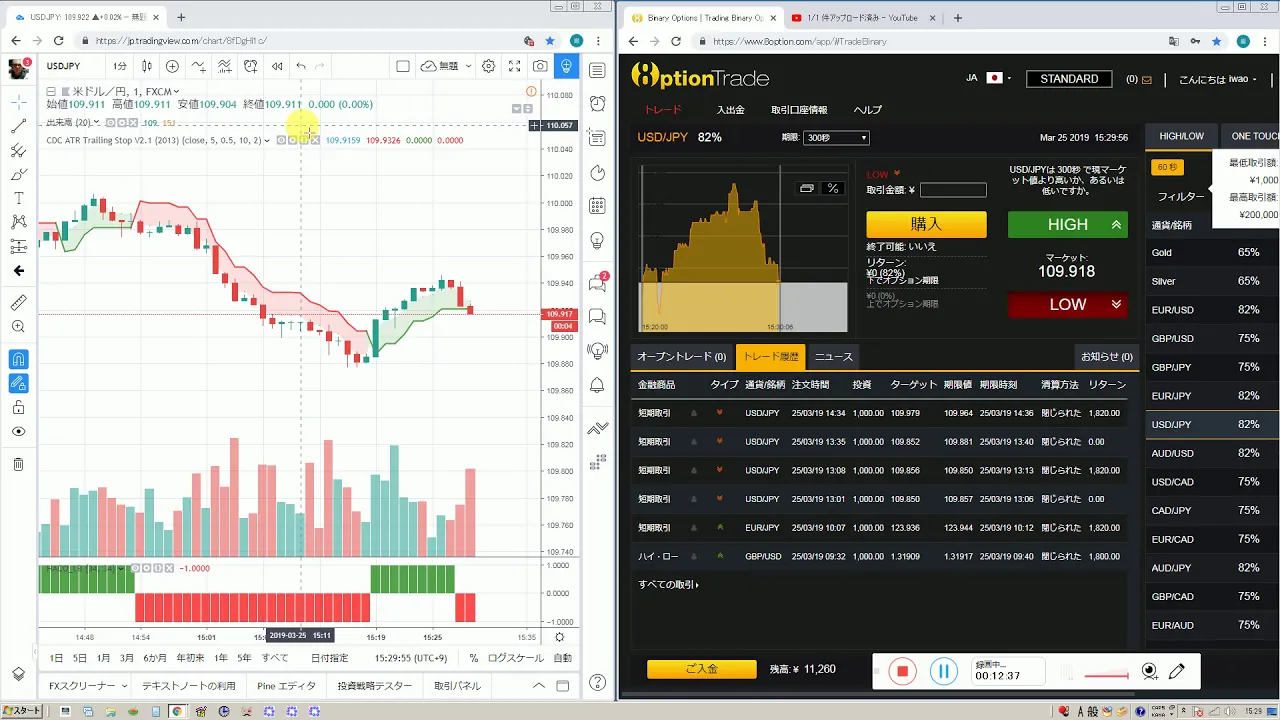
Task: Open the Compare symbol plus icon
Action: (x=172, y=66)
